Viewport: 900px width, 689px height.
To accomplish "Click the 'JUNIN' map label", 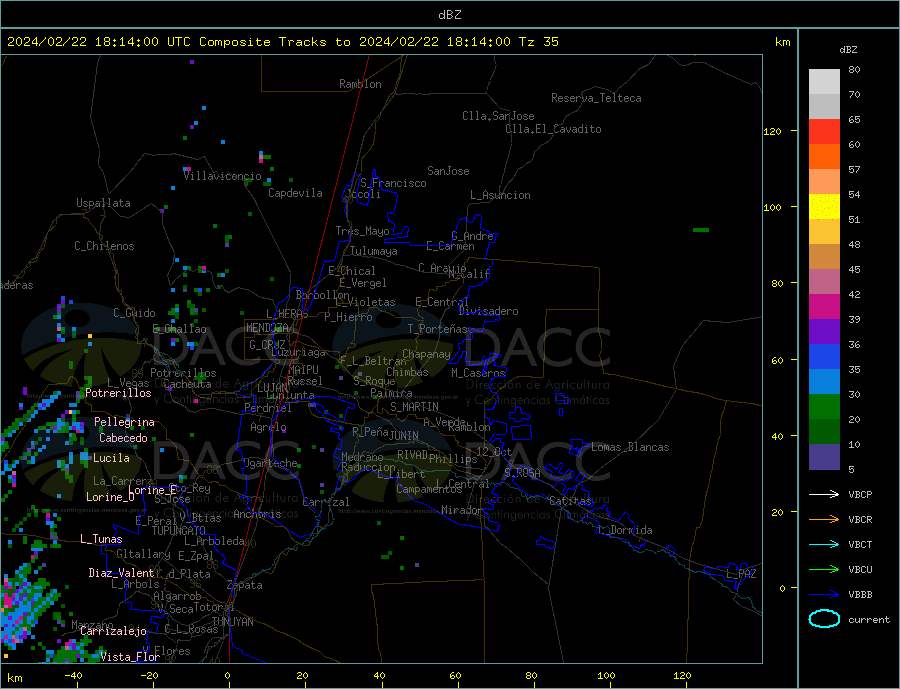I will coord(404,436).
